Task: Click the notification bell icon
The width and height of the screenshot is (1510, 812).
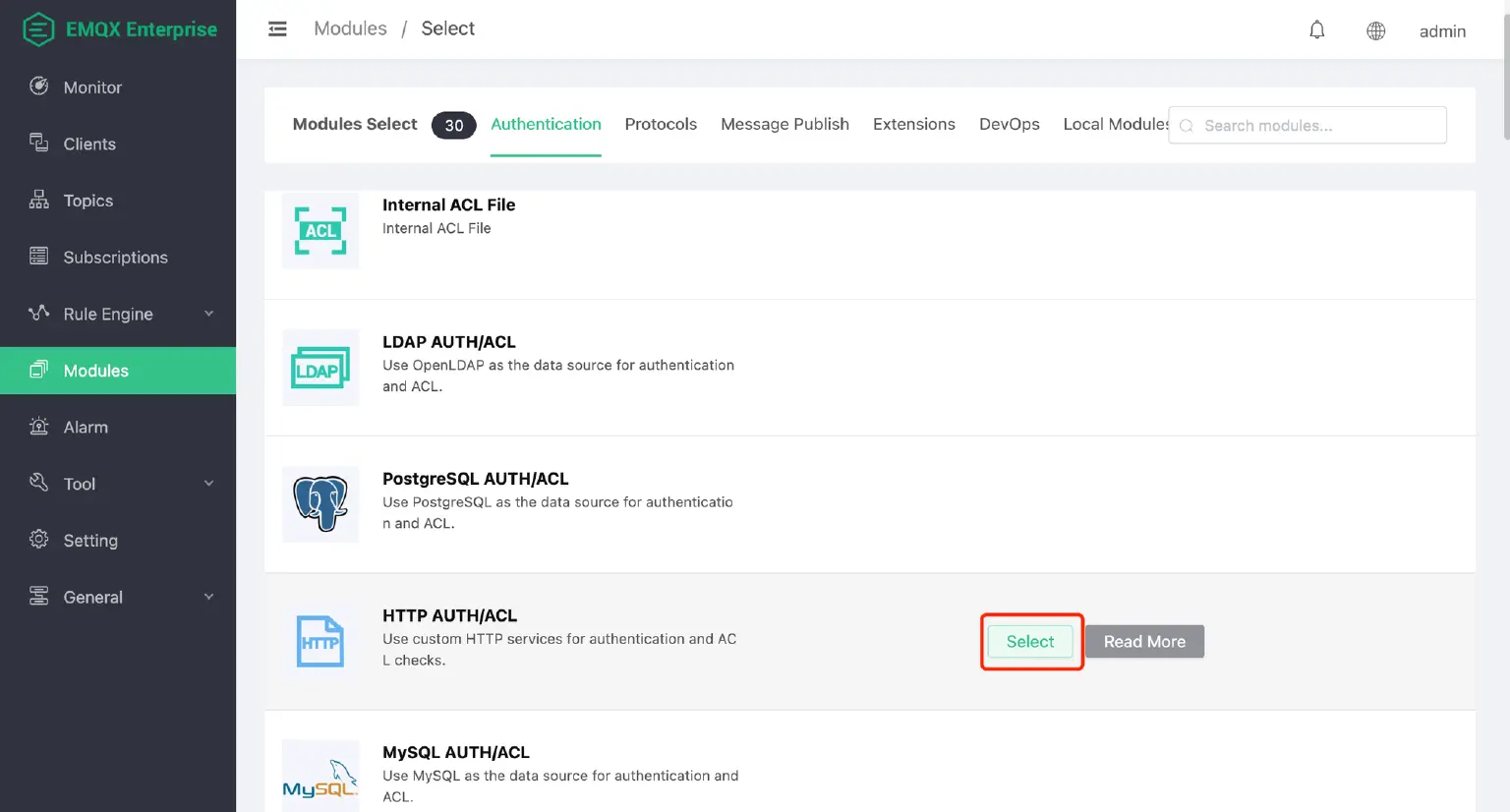Action: 1316,30
